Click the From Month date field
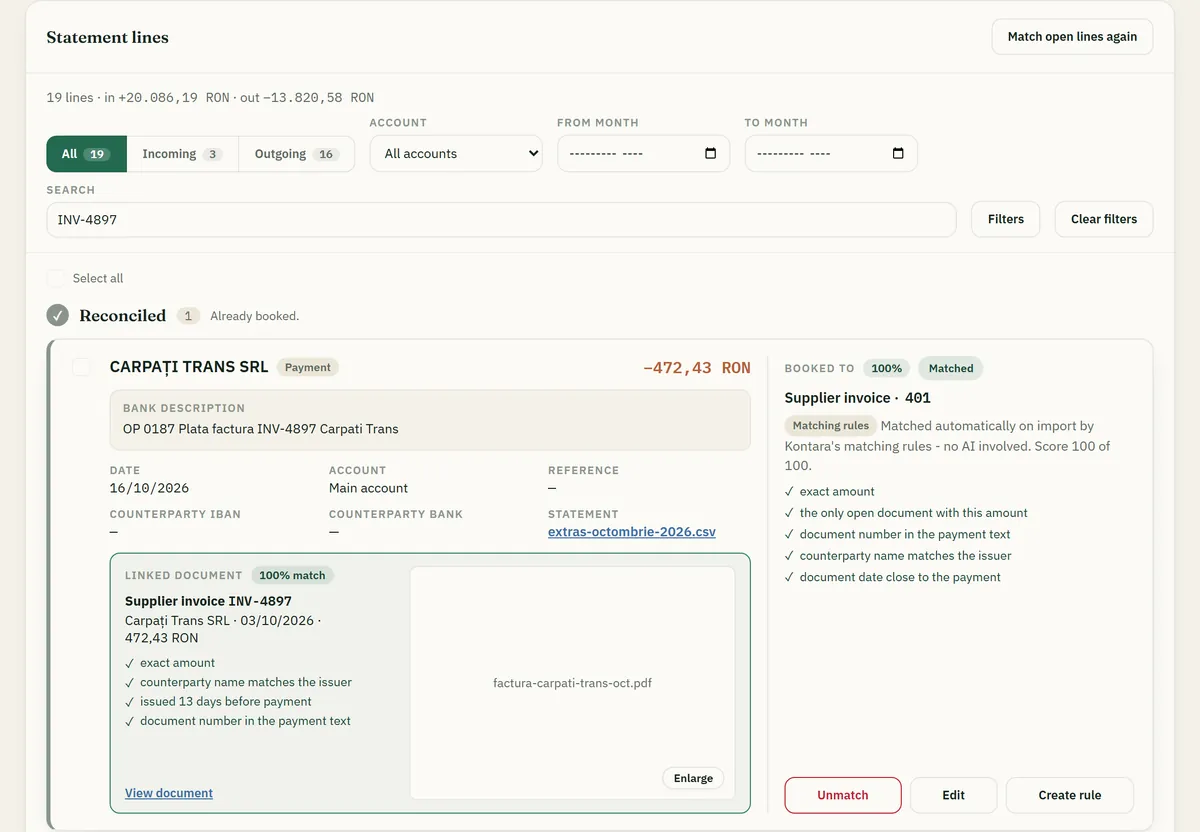1200x832 pixels. pos(643,153)
